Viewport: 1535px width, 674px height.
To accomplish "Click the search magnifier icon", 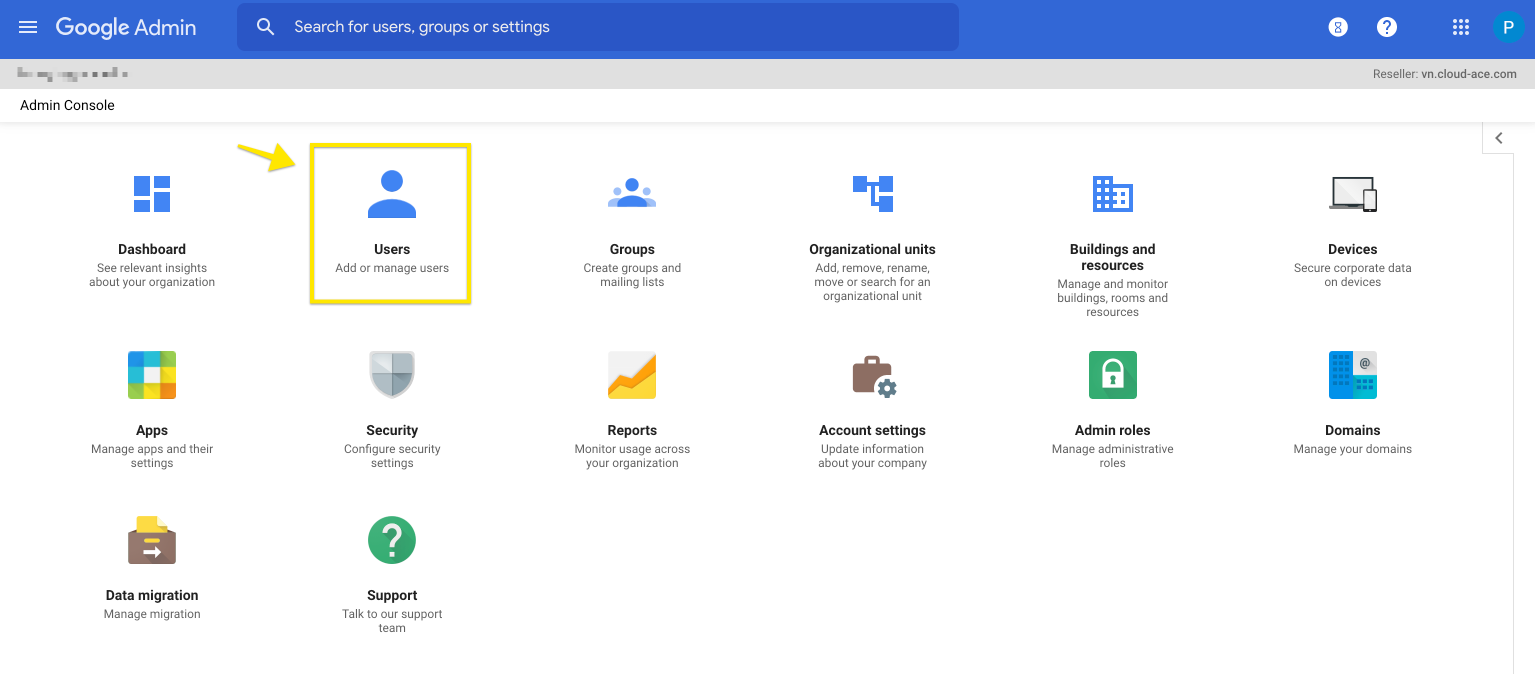I will [265, 27].
